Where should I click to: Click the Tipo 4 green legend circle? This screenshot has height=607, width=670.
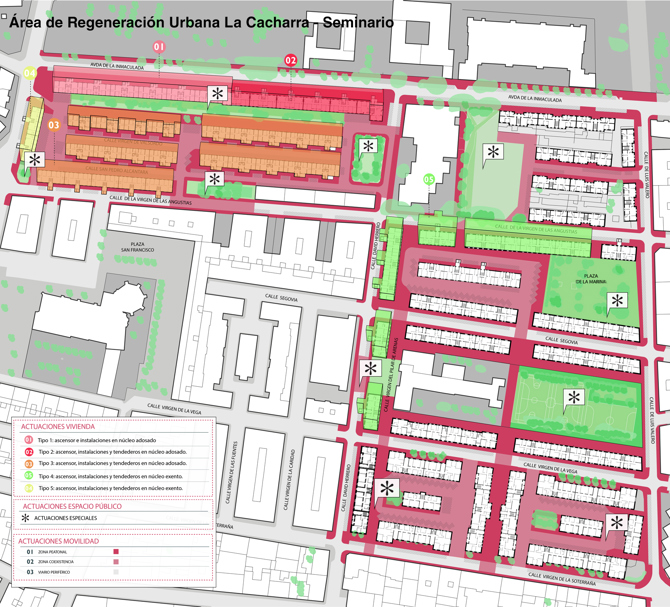point(27,475)
